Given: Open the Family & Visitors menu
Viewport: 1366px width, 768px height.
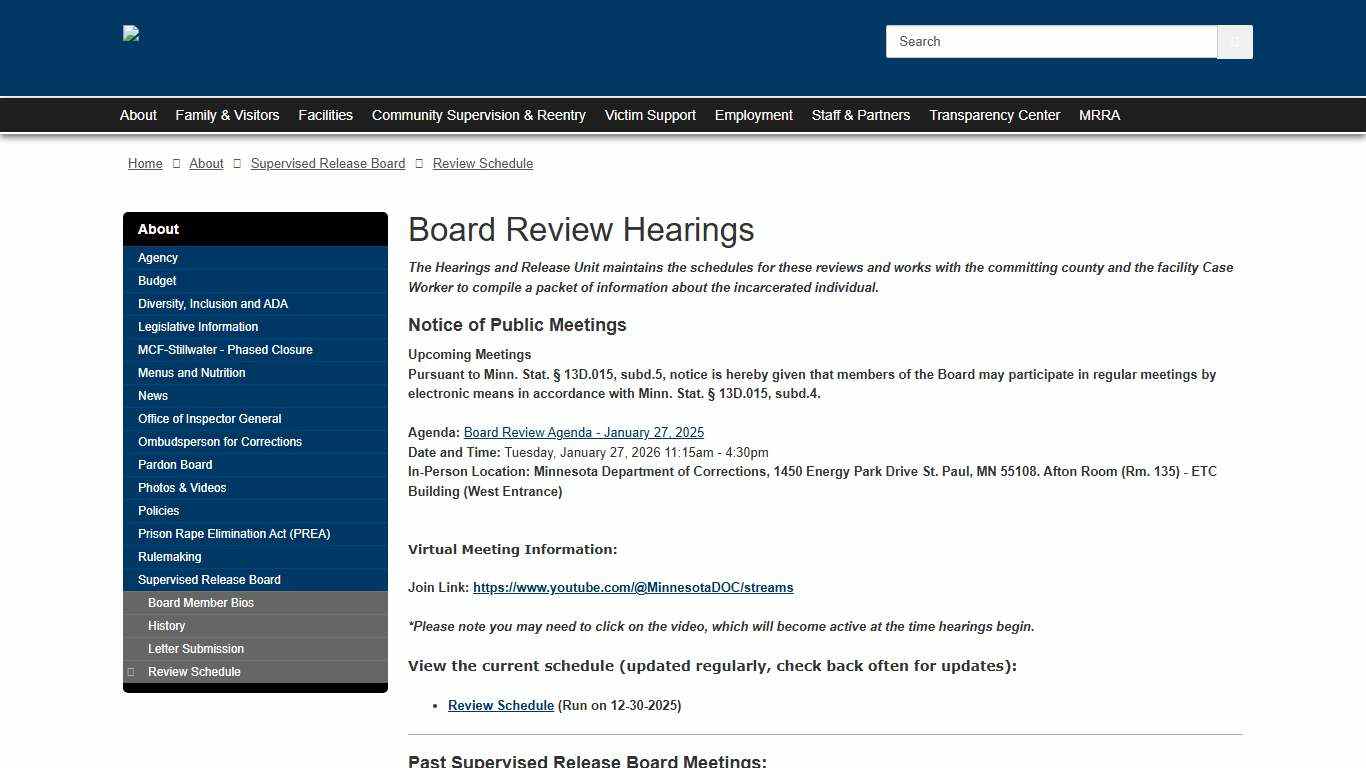Looking at the screenshot, I should coord(227,115).
